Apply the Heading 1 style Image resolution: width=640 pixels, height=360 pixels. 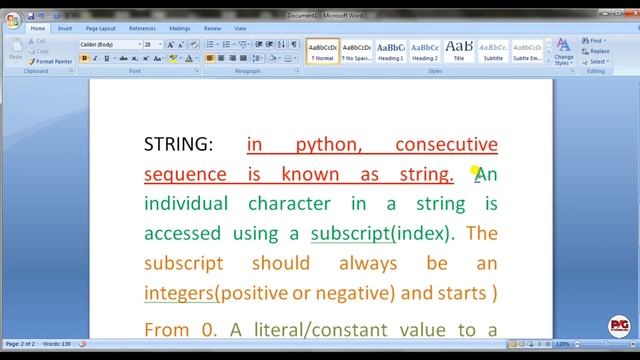391,51
